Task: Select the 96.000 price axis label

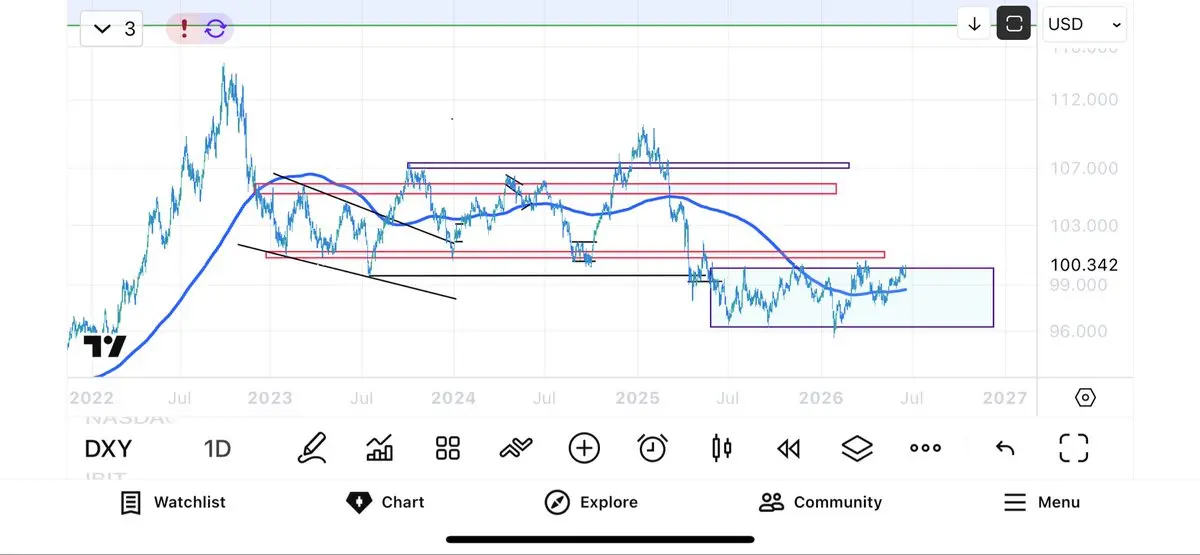Action: click(x=1079, y=331)
